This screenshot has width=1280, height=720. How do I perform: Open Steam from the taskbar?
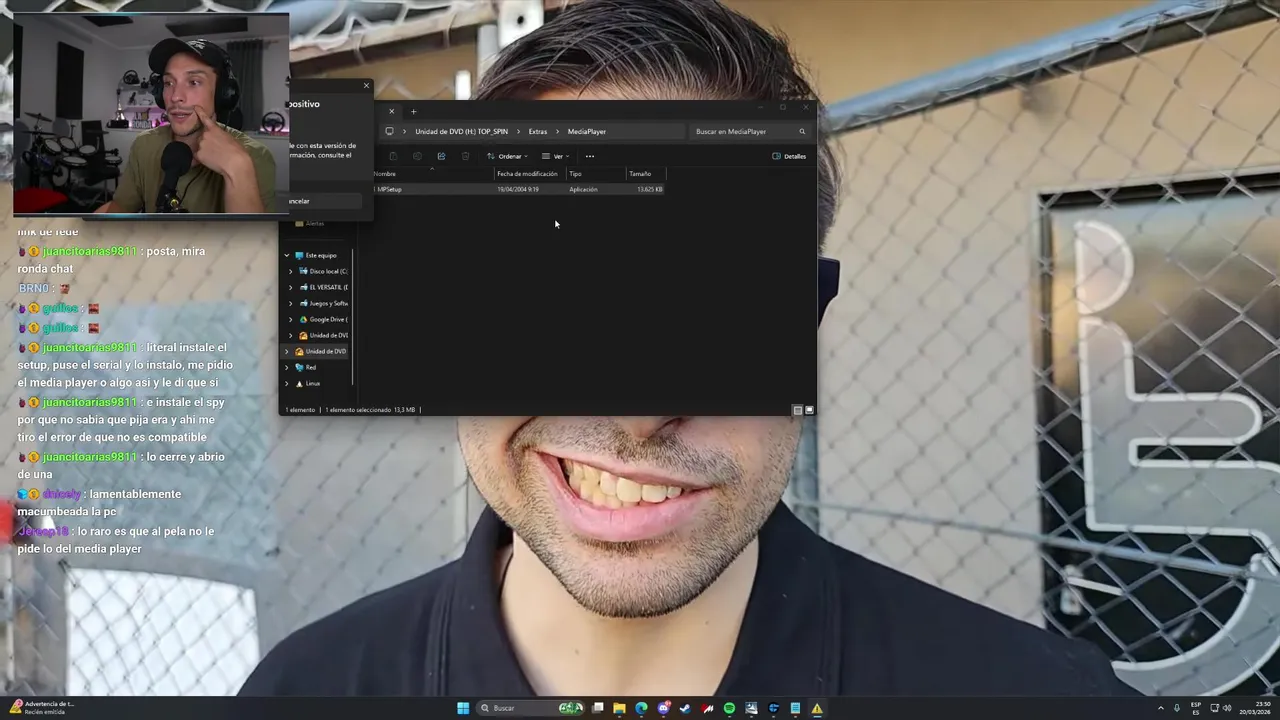[685, 708]
